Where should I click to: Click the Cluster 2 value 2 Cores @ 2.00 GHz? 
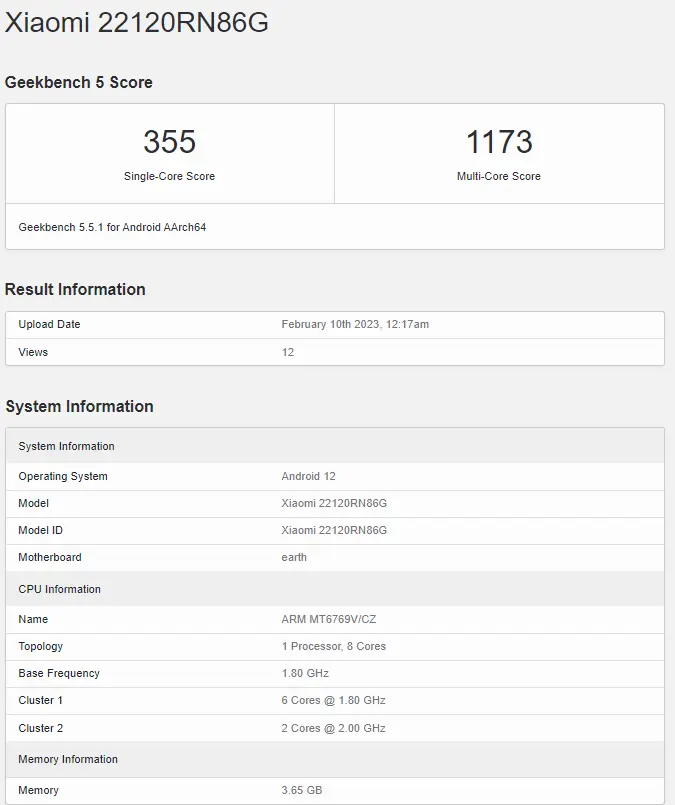[333, 728]
